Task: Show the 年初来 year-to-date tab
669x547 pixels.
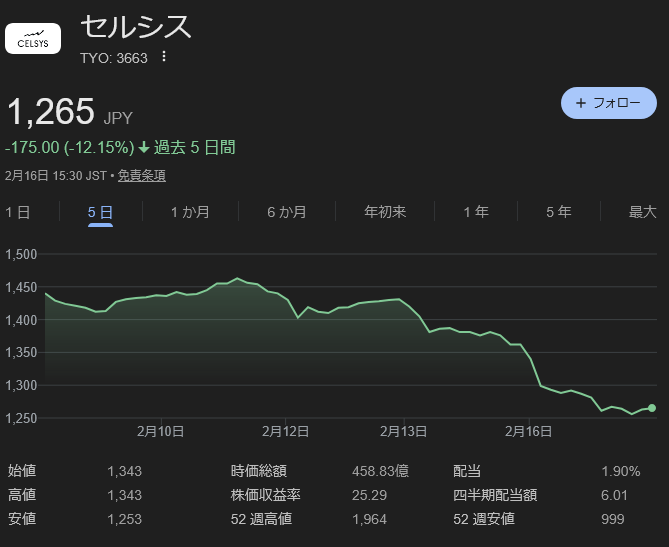Action: click(385, 212)
